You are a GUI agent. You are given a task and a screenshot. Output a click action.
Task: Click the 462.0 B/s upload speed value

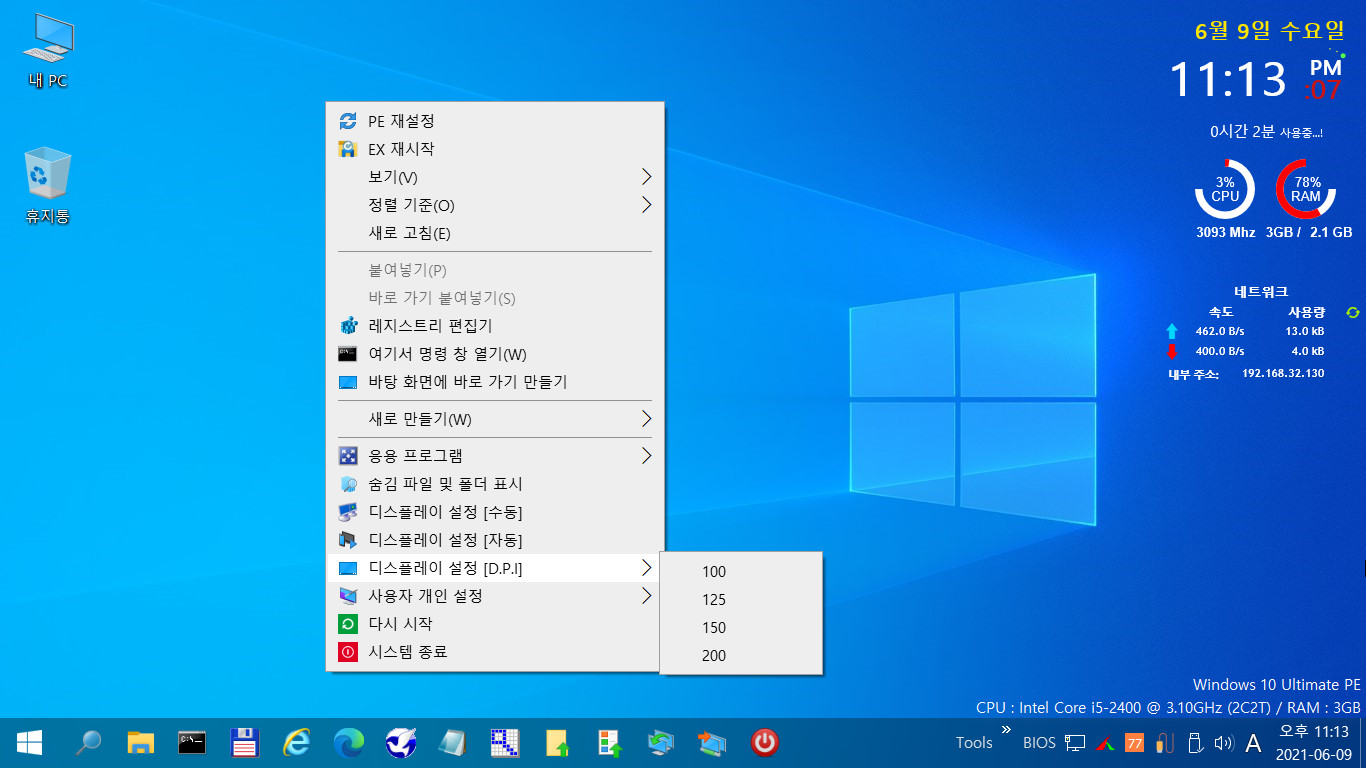point(1220,331)
